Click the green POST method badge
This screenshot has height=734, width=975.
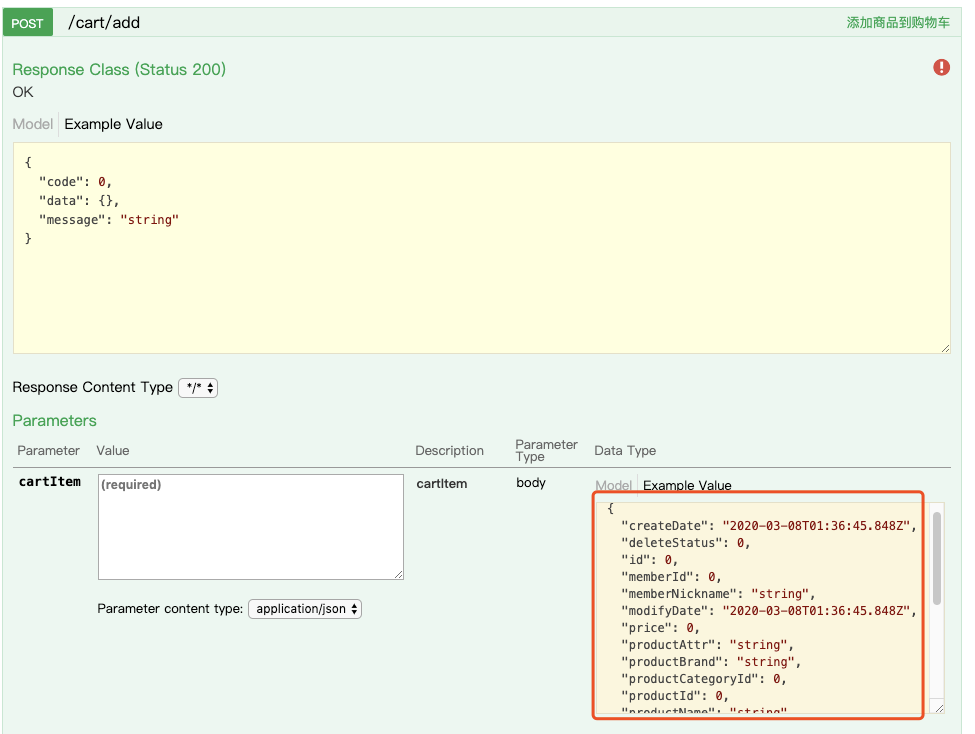coord(27,23)
